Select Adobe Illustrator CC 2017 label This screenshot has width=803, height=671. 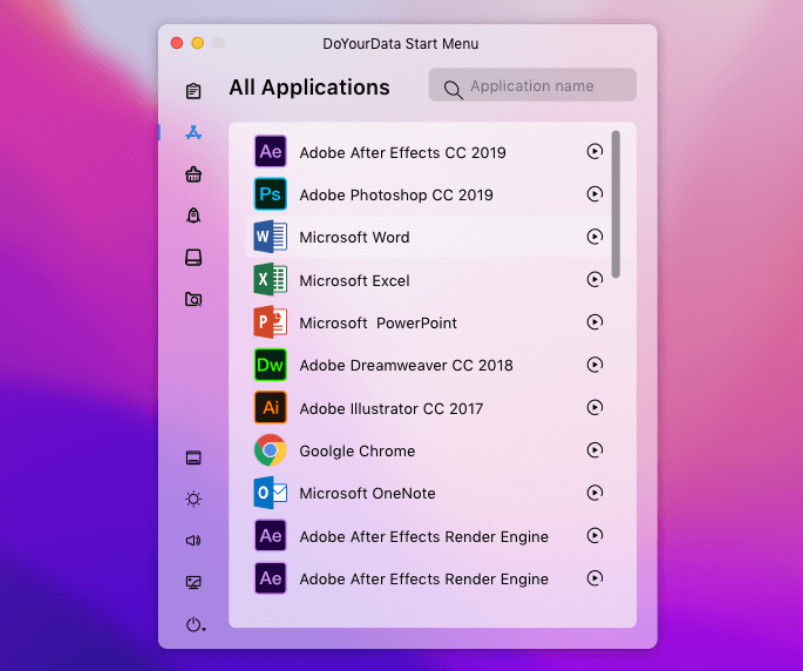pos(391,409)
